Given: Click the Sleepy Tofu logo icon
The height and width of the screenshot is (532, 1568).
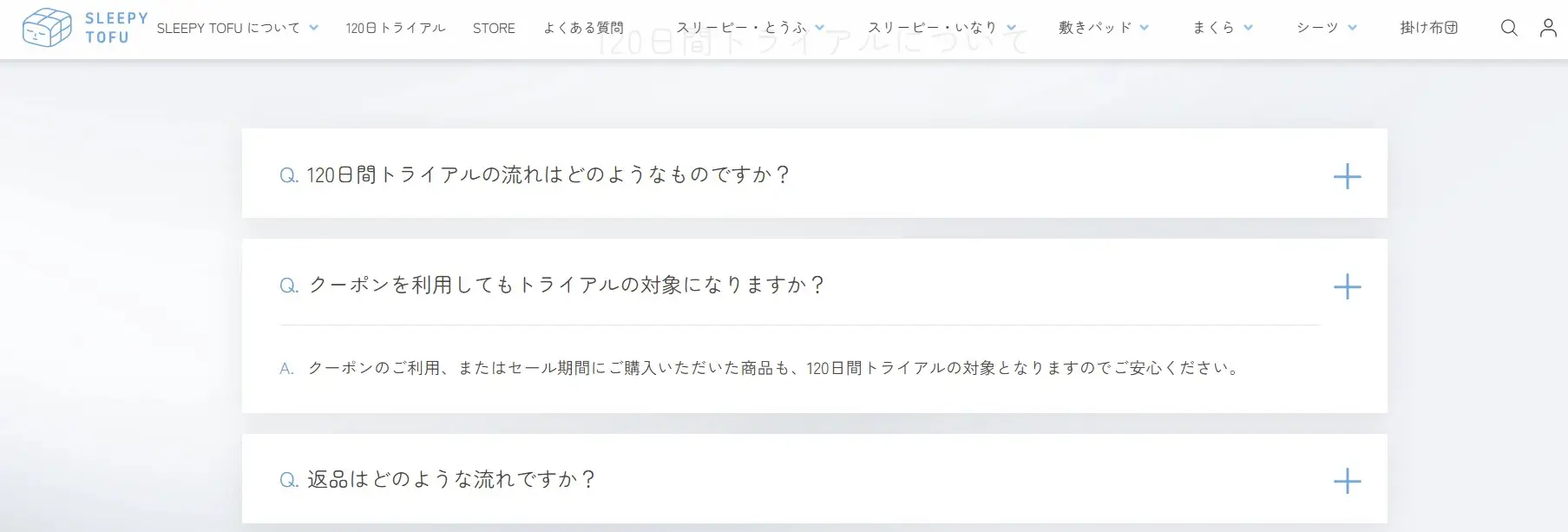Looking at the screenshot, I should coord(47,28).
